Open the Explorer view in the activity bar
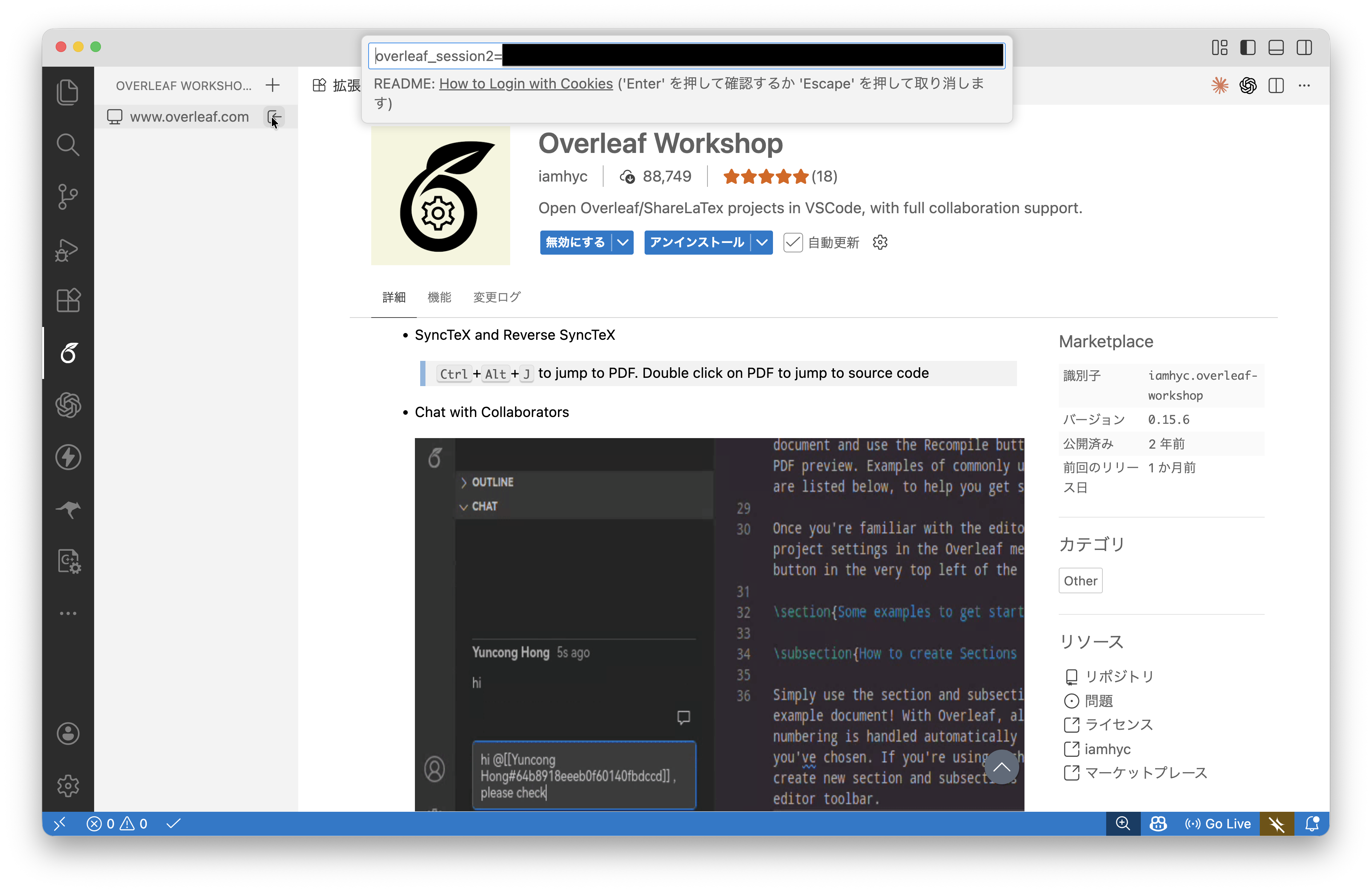The image size is (1372, 892). pyautogui.click(x=68, y=92)
